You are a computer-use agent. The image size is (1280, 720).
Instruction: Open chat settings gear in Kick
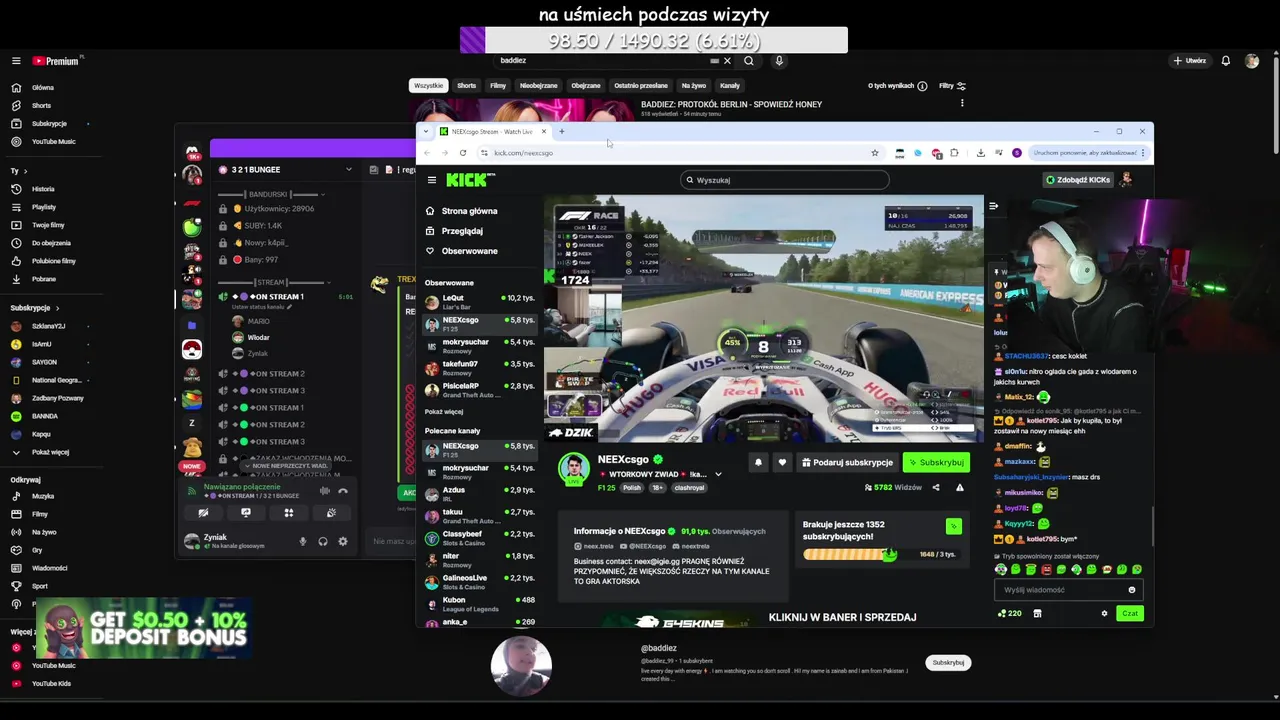pos(1104,613)
